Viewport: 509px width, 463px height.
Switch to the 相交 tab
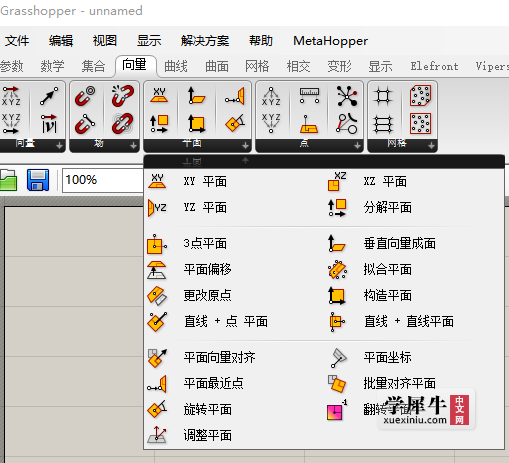click(x=298, y=66)
